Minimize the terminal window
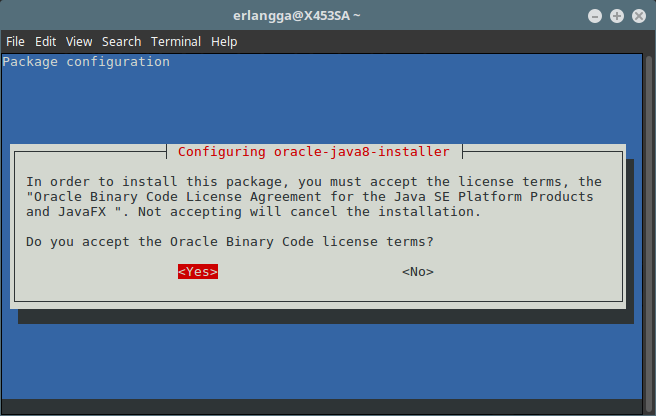The width and height of the screenshot is (656, 416). [594, 16]
